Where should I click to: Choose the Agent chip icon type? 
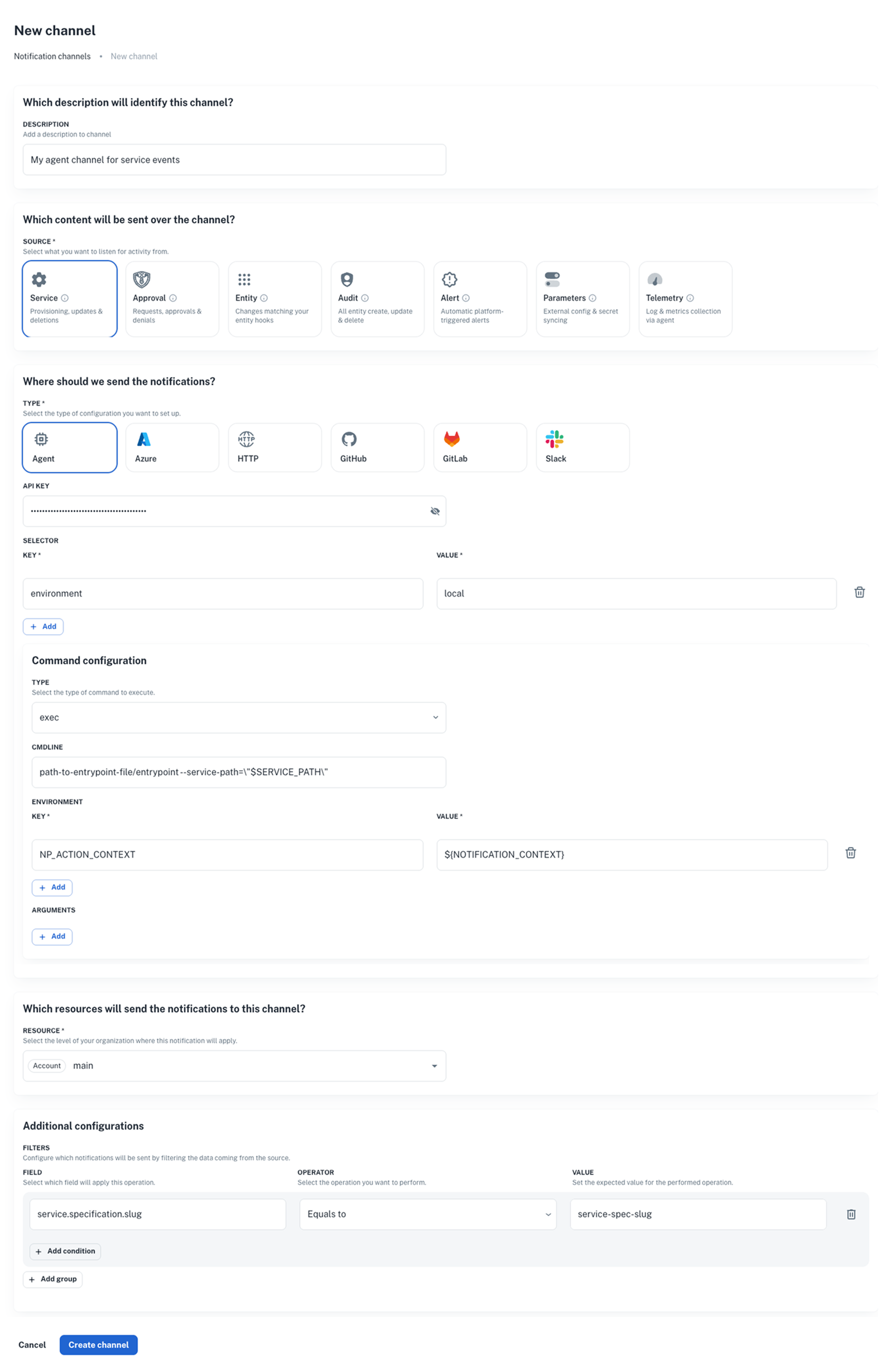[41, 439]
